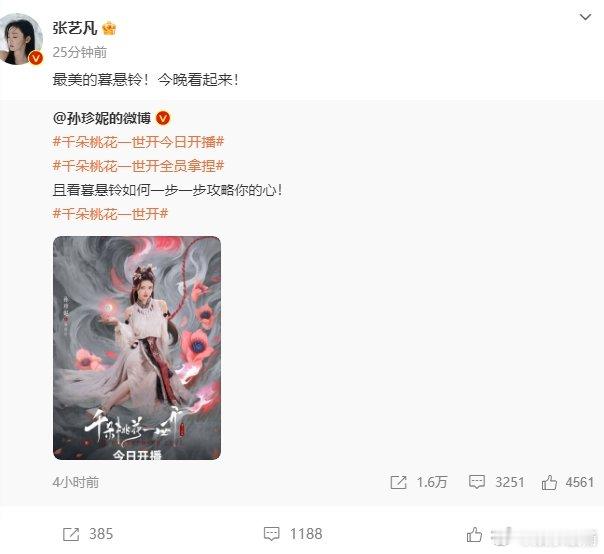Enlarge the drama poster image
This screenshot has height=554, width=604.
click(x=137, y=348)
